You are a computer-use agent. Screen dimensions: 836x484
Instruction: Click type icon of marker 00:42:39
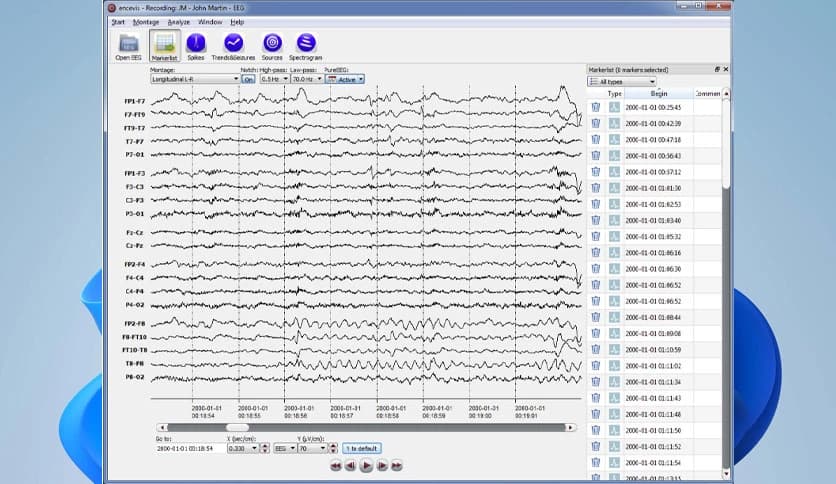614,123
